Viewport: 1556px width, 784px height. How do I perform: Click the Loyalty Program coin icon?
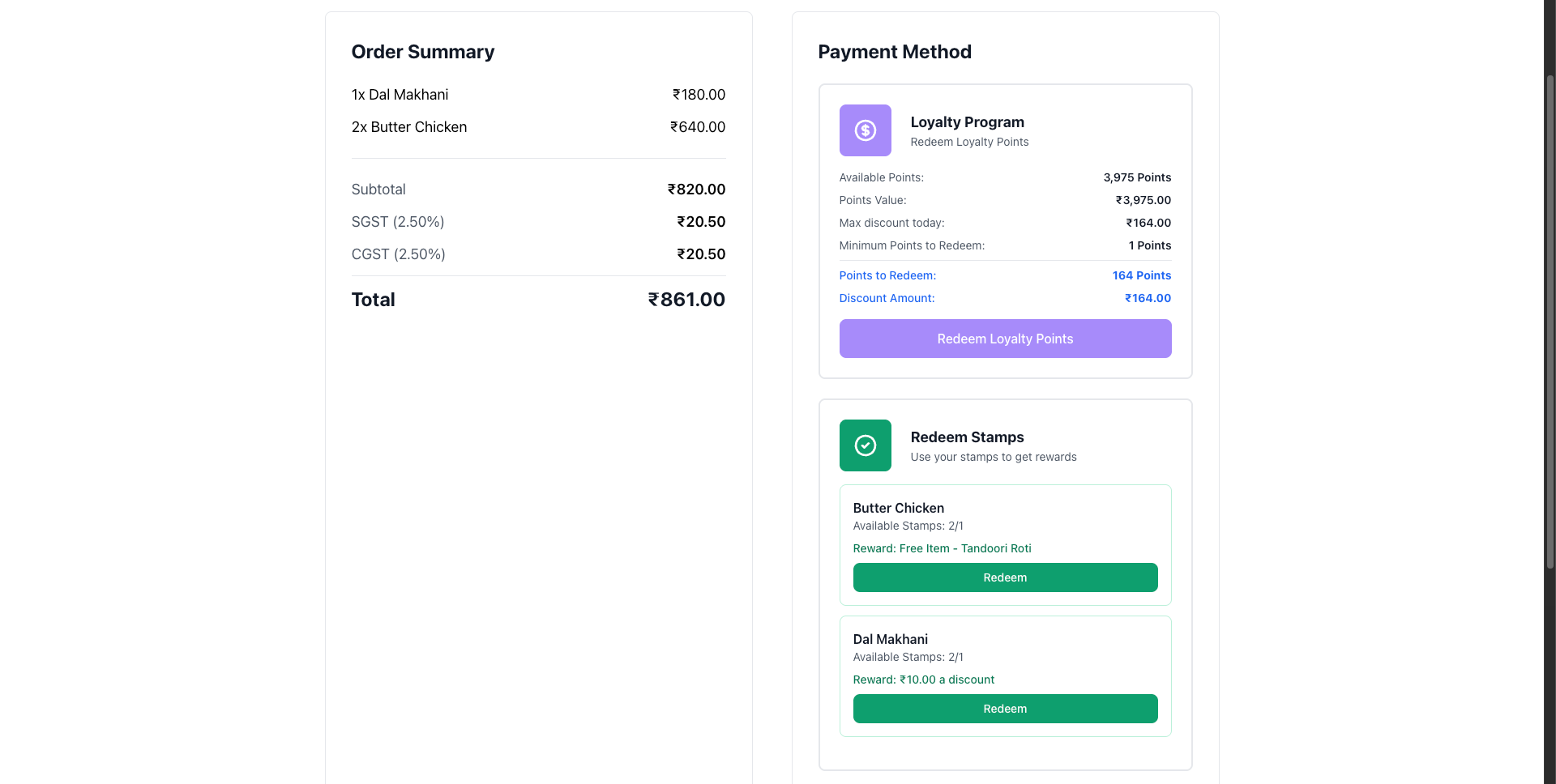click(865, 130)
